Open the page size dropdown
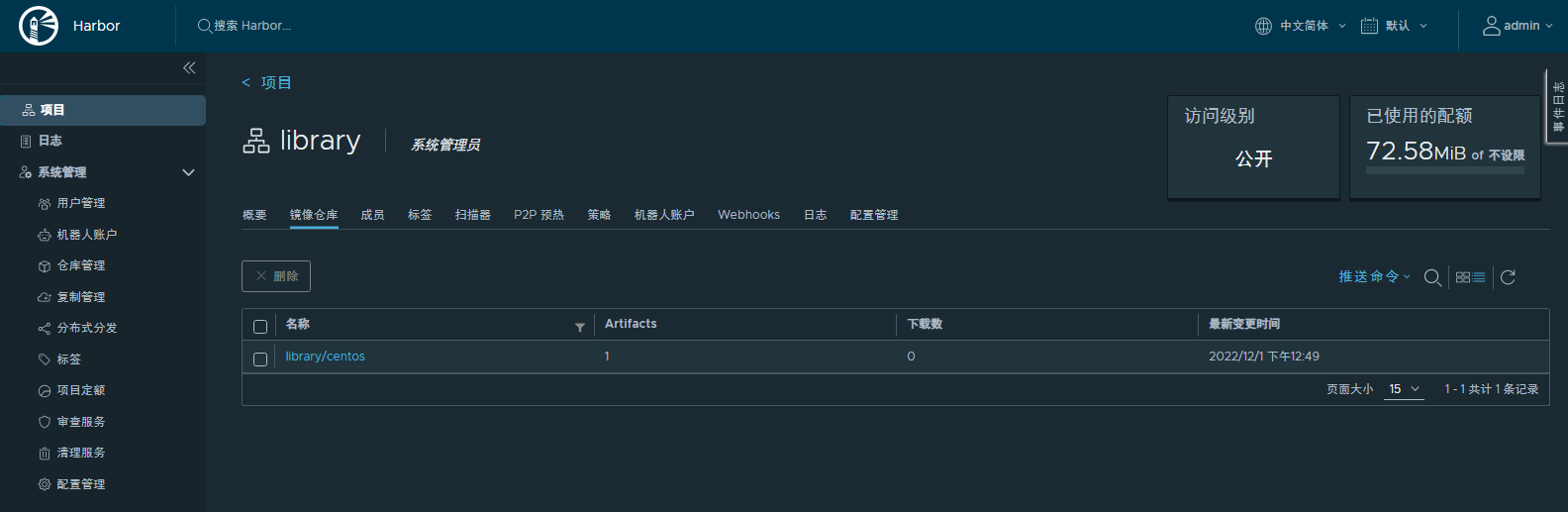The width and height of the screenshot is (1568, 512). [x=1404, y=389]
